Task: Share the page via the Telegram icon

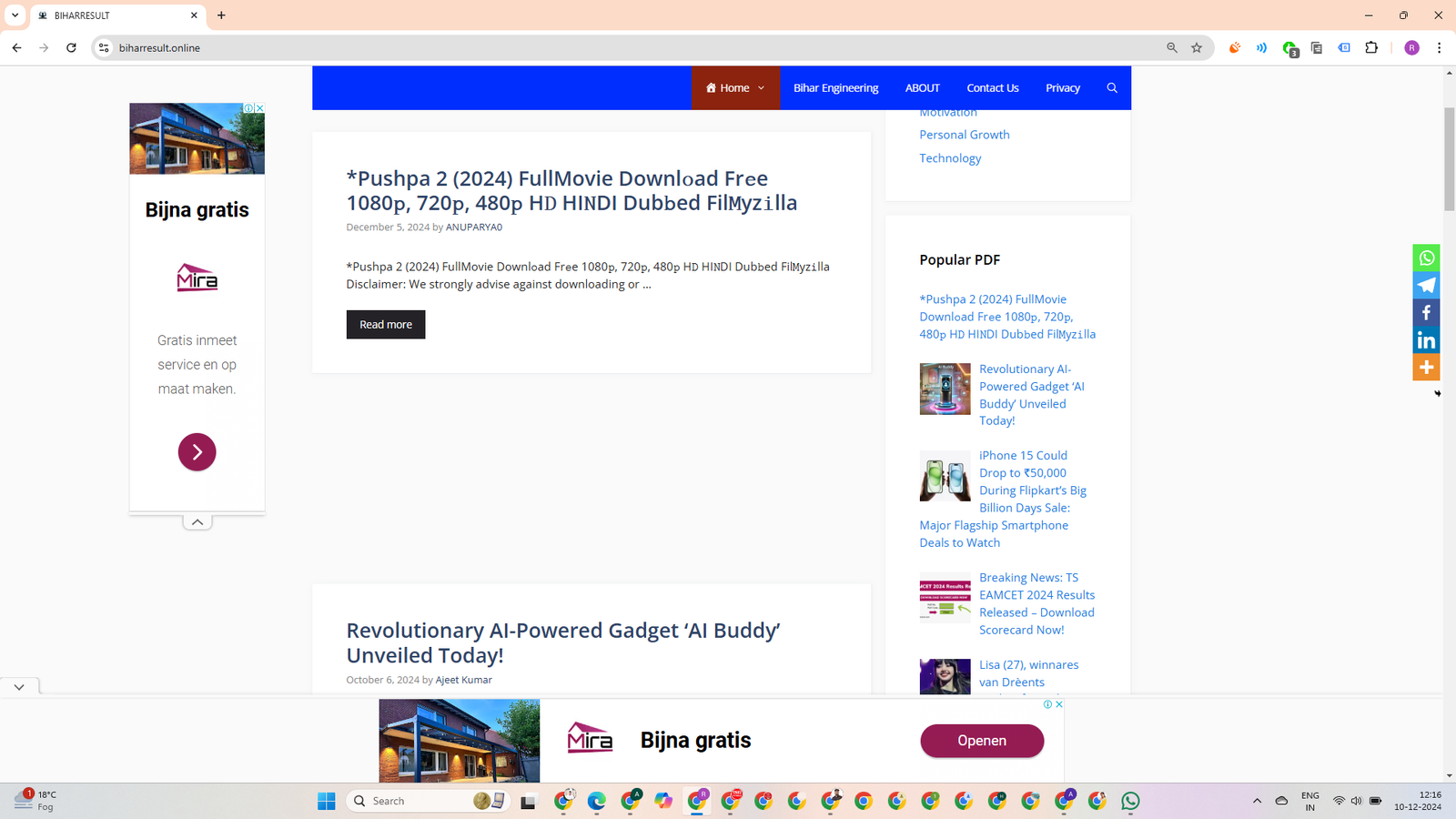Action: 1426,285
